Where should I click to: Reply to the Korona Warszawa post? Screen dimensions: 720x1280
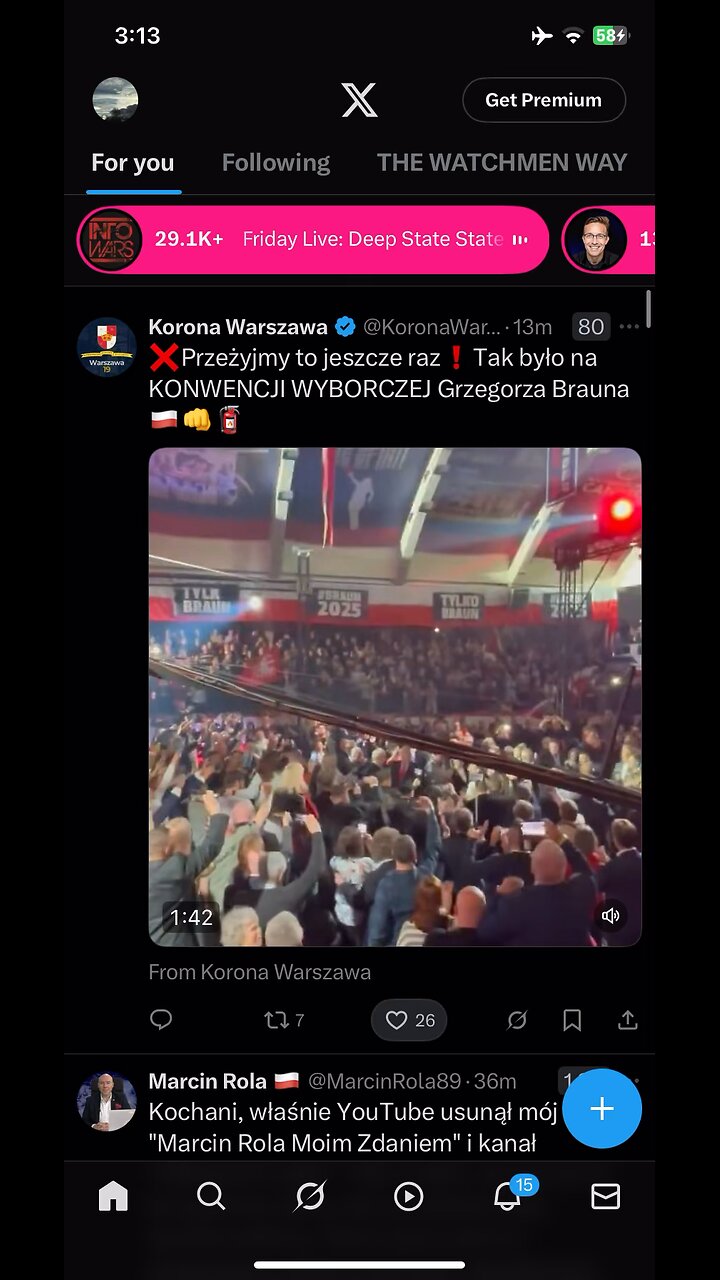point(161,1020)
